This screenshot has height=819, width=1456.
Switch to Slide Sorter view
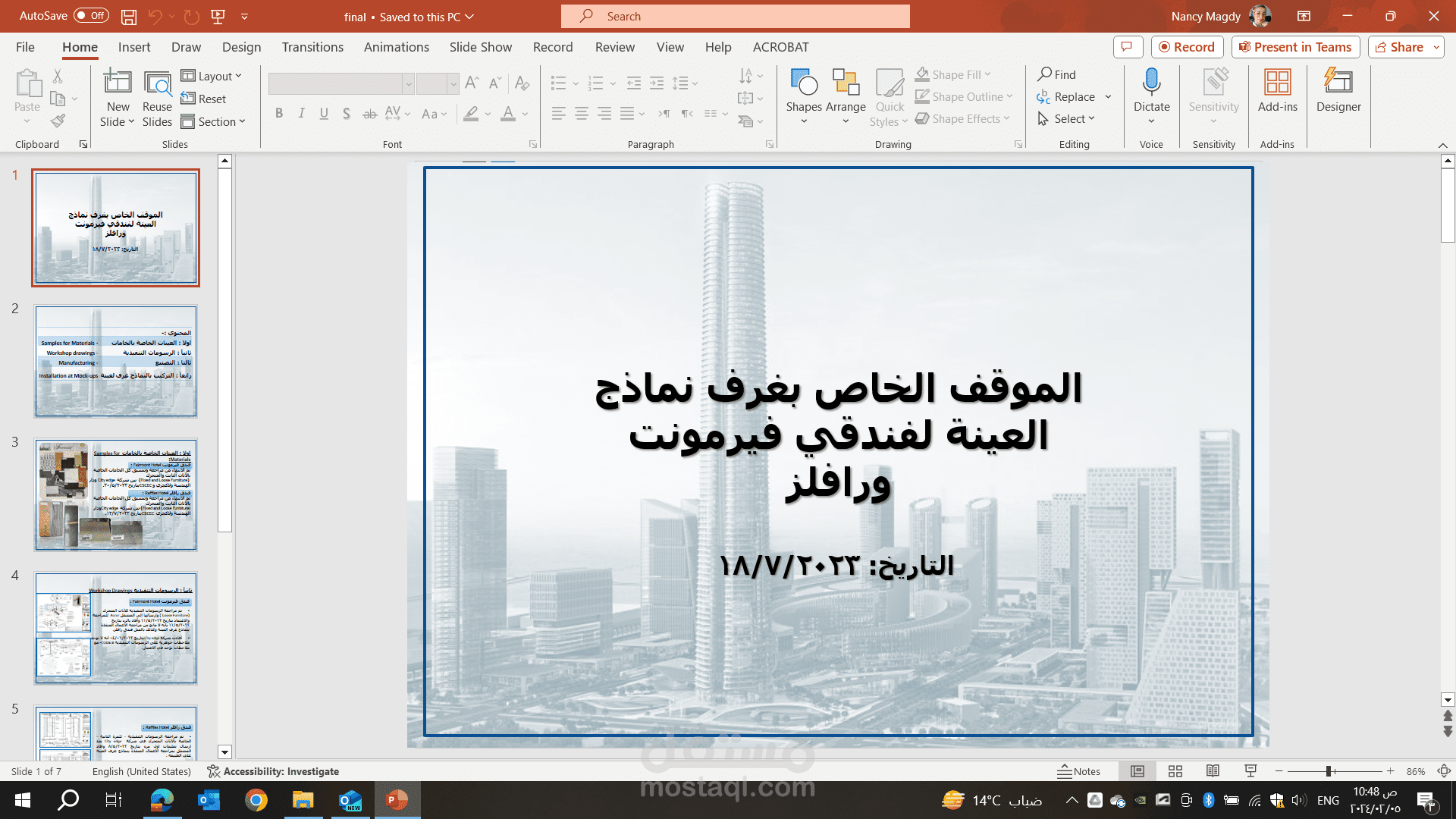(x=1175, y=771)
